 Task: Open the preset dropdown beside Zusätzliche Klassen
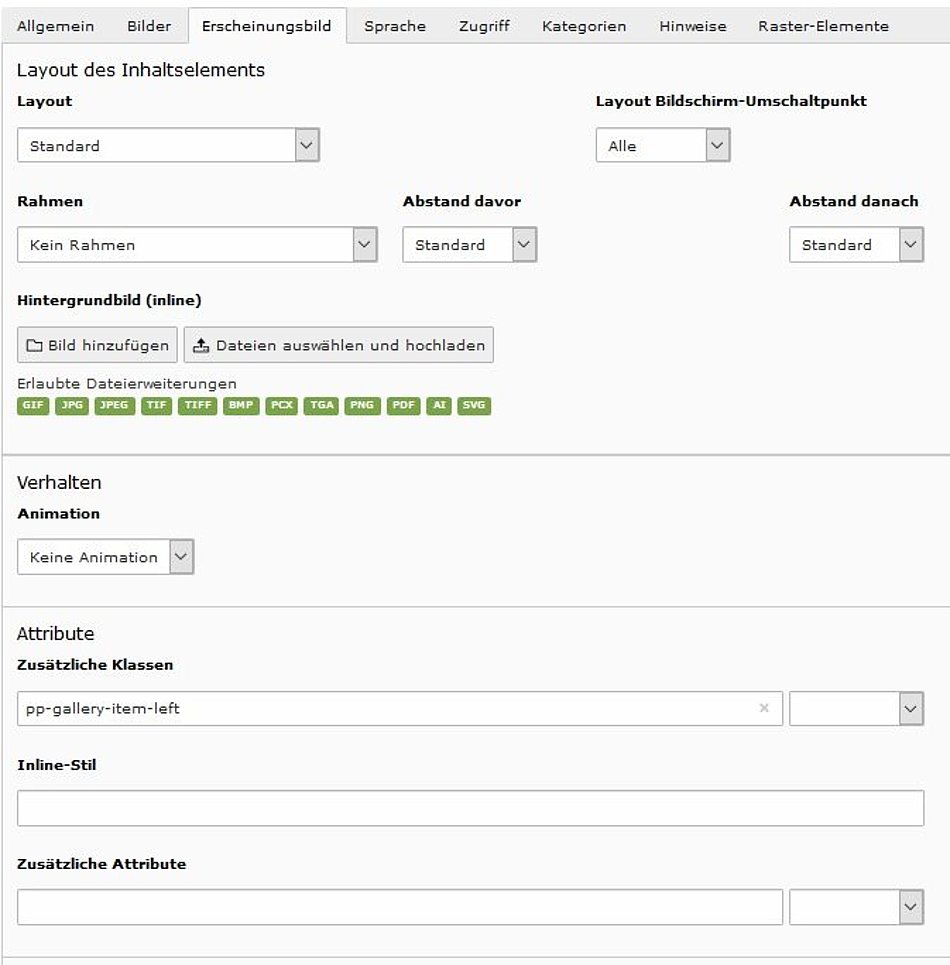(x=855, y=708)
